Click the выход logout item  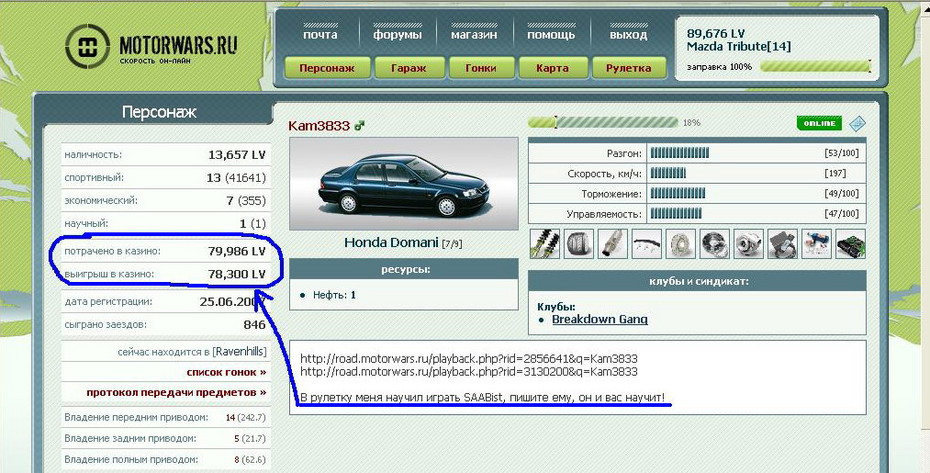point(628,35)
